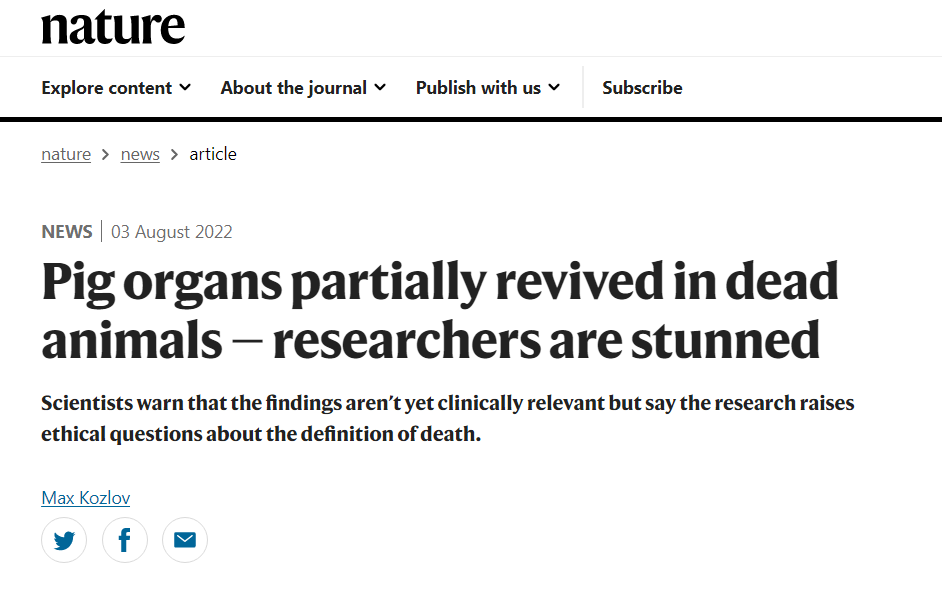Open the Publish with us menu
This screenshot has width=942, height=593.
[488, 88]
